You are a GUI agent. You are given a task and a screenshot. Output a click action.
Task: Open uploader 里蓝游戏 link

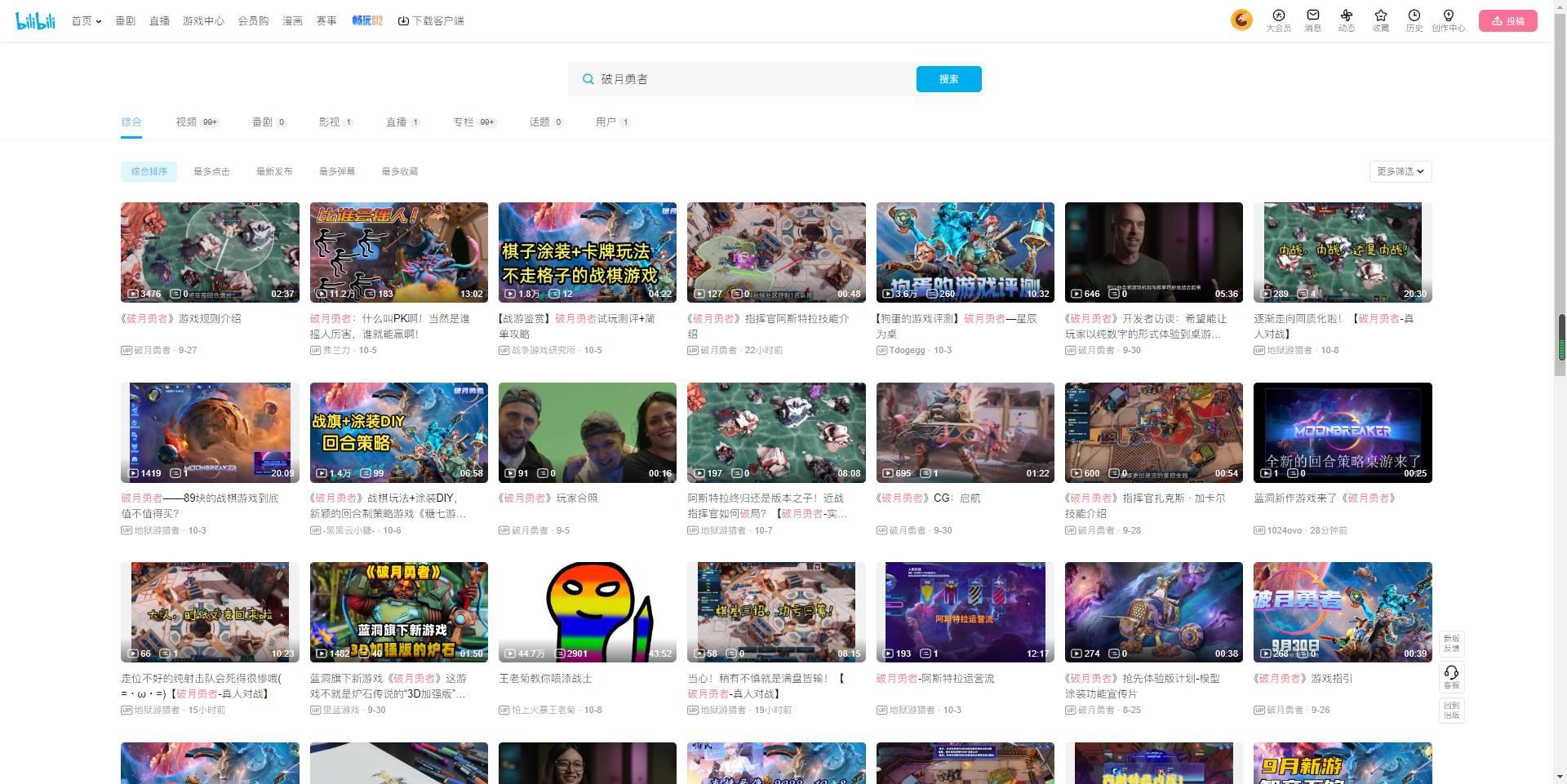tap(340, 710)
